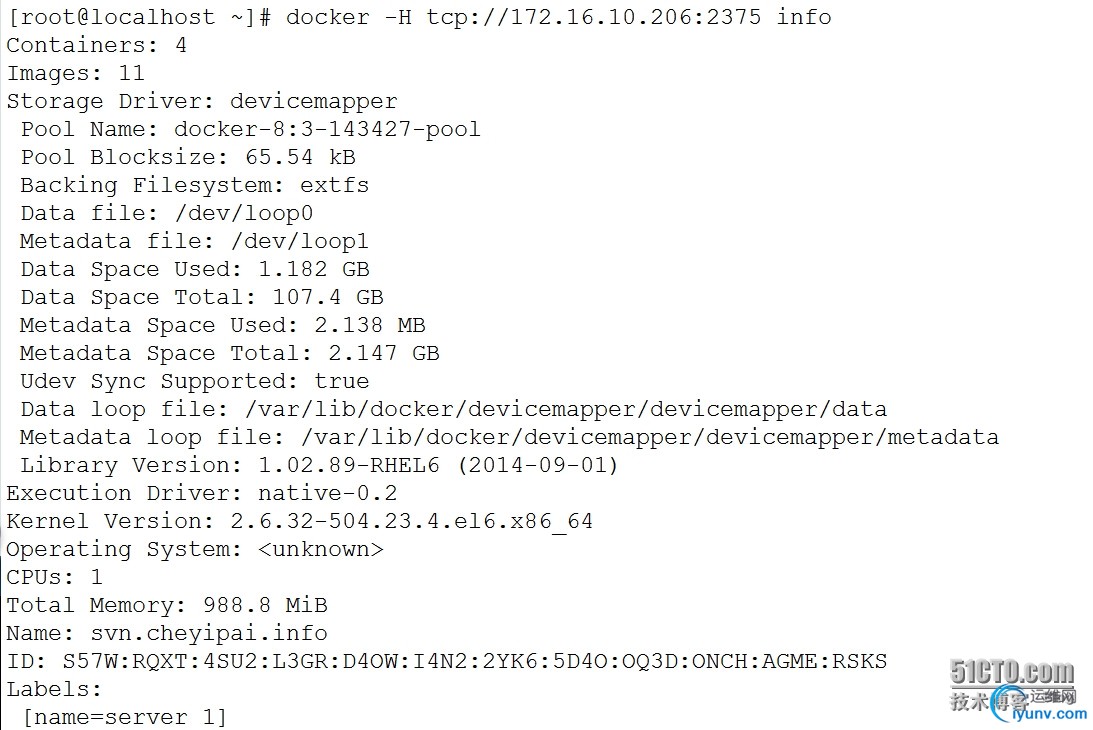Screen dimensions: 1093x730
Task: Click the Kernel Version 2.6.32-504 line
Action: point(300,522)
